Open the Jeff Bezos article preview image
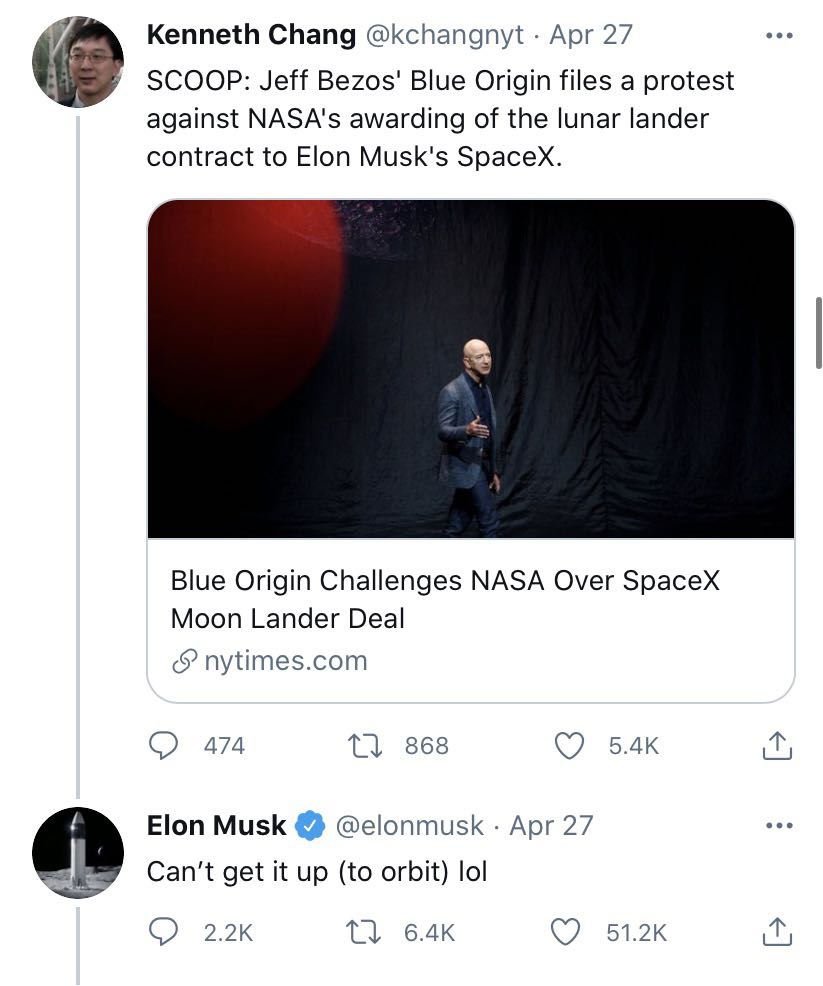The width and height of the screenshot is (823, 986). coord(470,369)
